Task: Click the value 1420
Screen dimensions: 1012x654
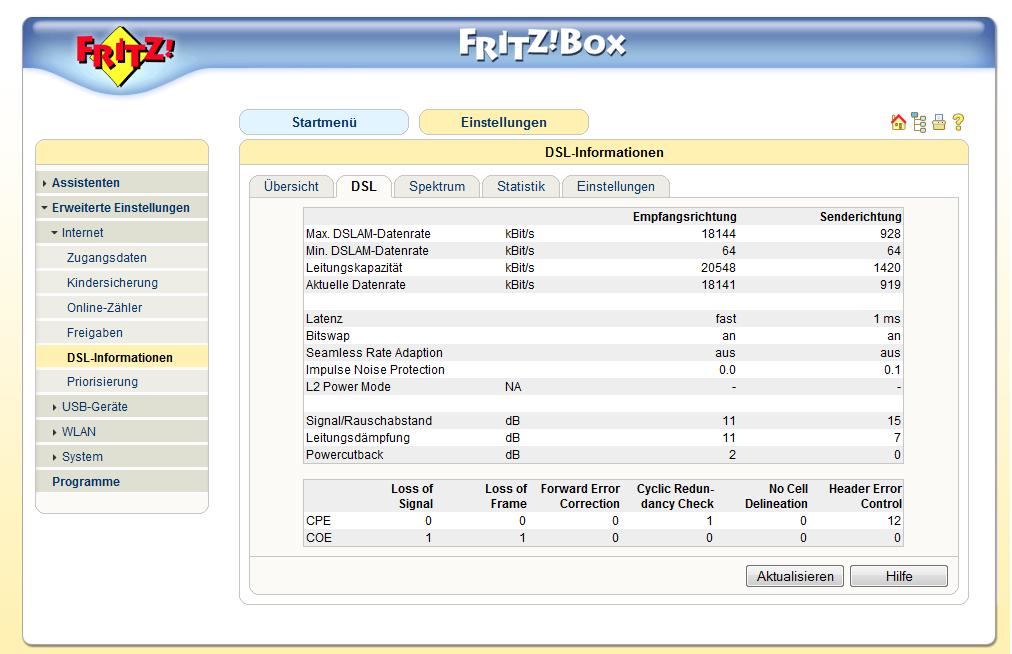Action: coord(887,267)
